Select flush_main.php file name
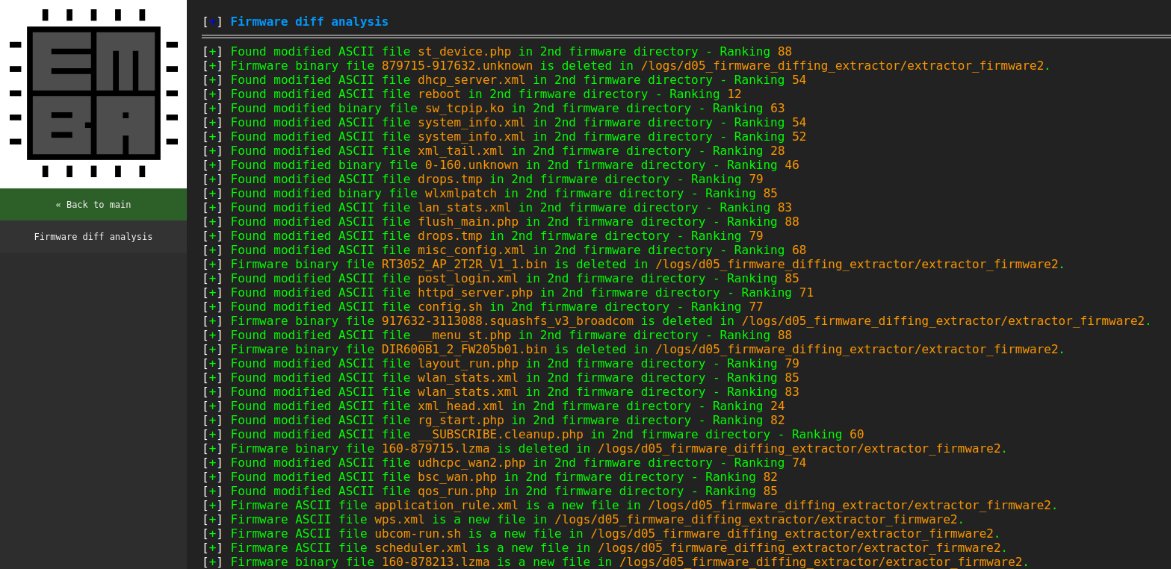Viewport: 1171px width, 569px height. tap(469, 222)
